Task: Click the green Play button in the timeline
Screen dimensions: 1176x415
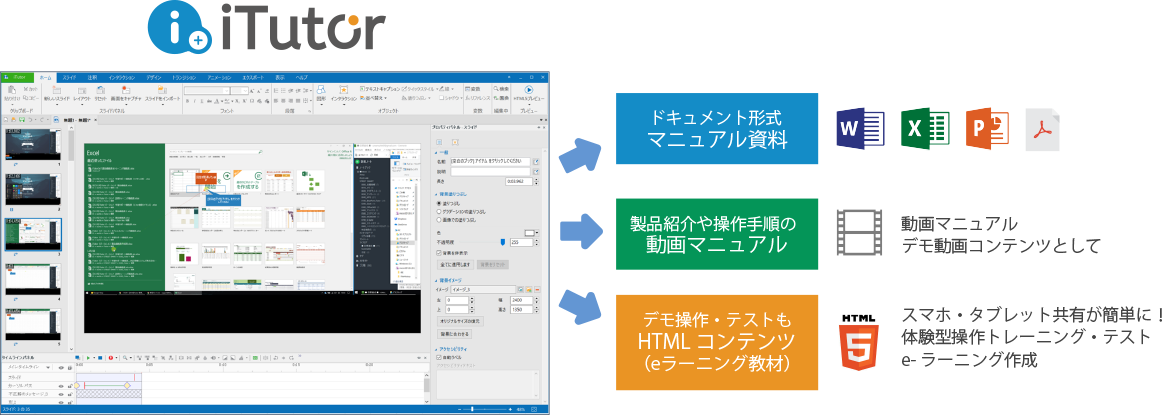Action: coord(88,357)
